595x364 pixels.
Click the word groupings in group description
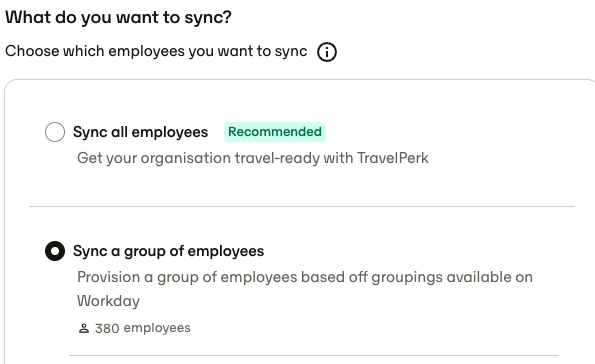(407, 277)
